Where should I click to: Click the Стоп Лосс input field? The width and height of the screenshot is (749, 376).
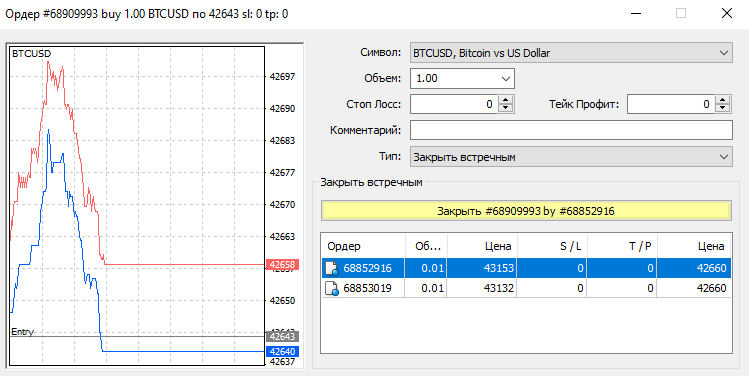(x=454, y=104)
